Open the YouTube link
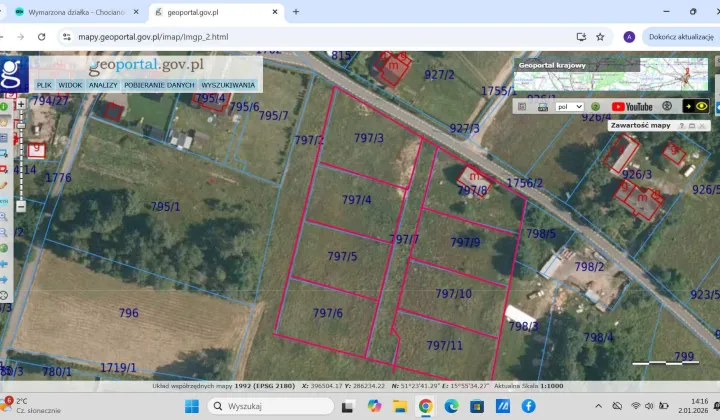This screenshot has height=420, width=720. (x=632, y=106)
